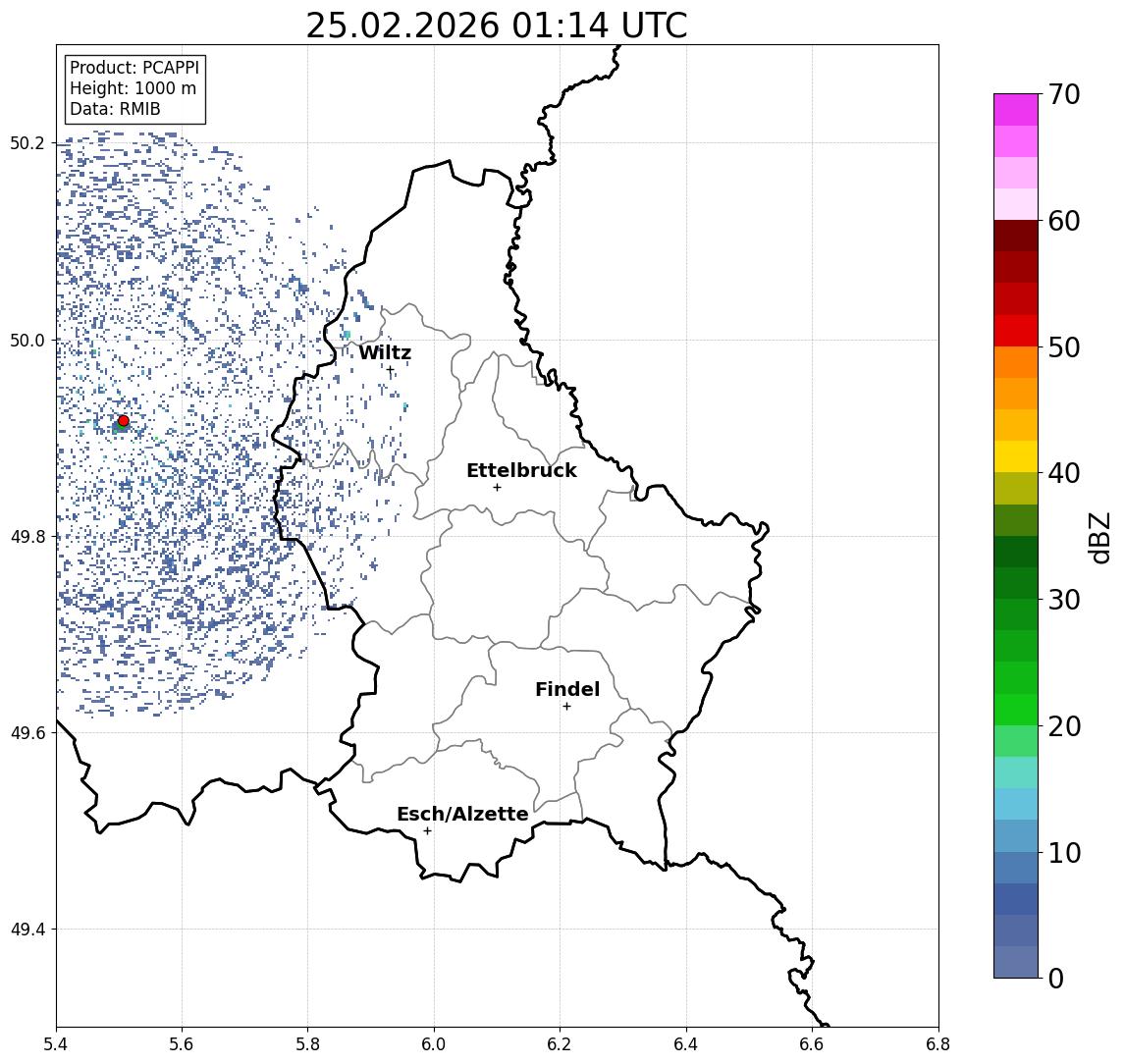The width and height of the screenshot is (1124, 1064).
Task: Click the red radar location dot
Action: (x=124, y=421)
